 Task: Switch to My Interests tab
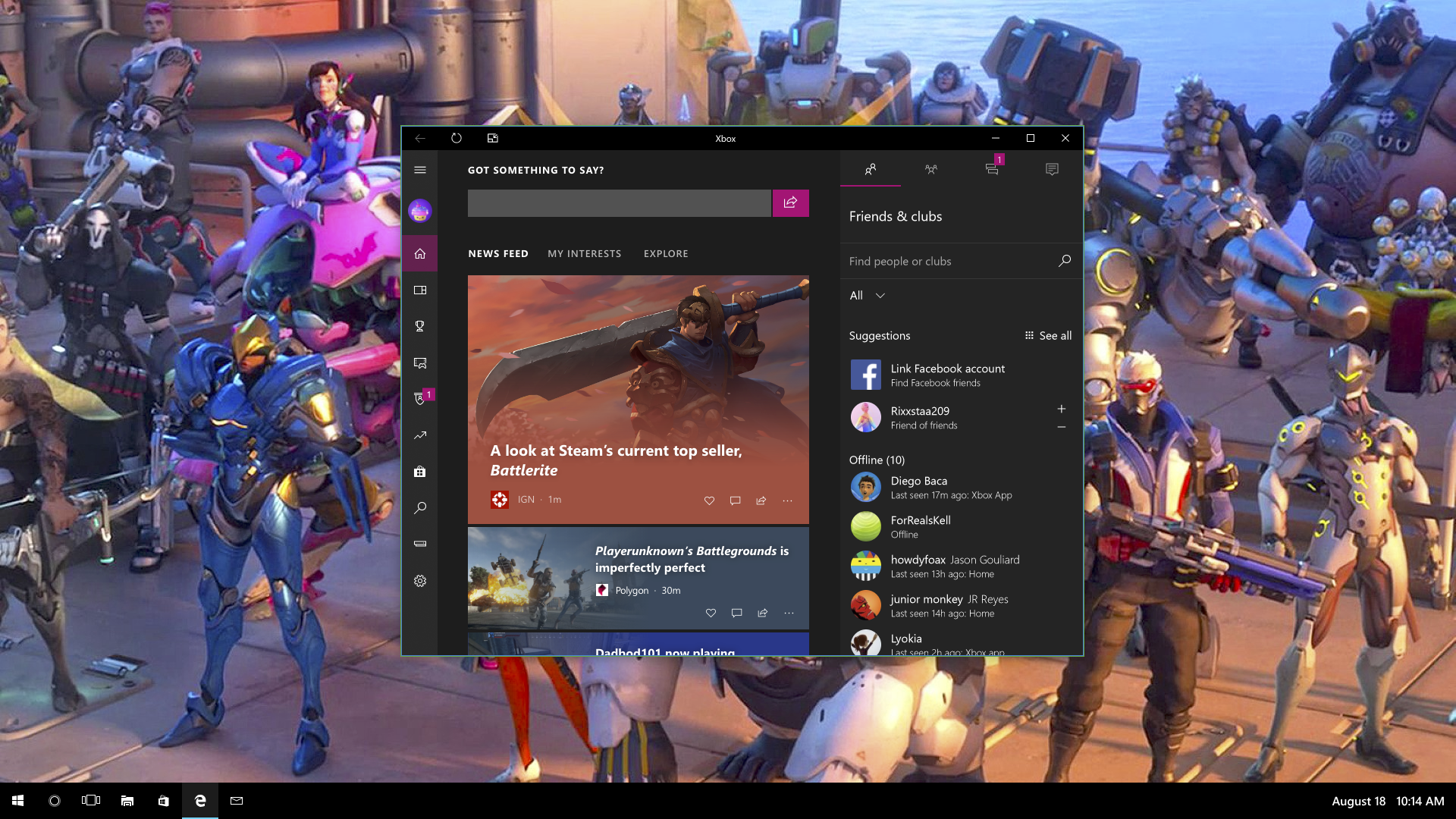585,254
